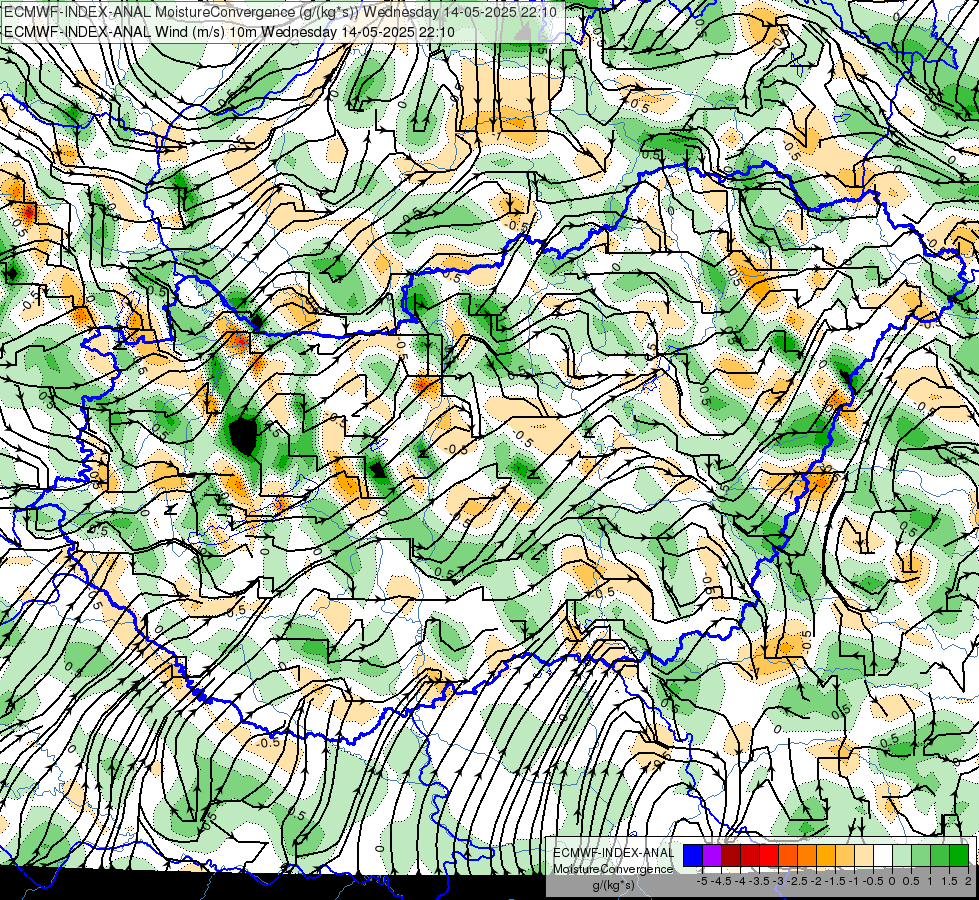Click the -2 tick label on the legend
The width and height of the screenshot is (979, 900).
[x=817, y=881]
